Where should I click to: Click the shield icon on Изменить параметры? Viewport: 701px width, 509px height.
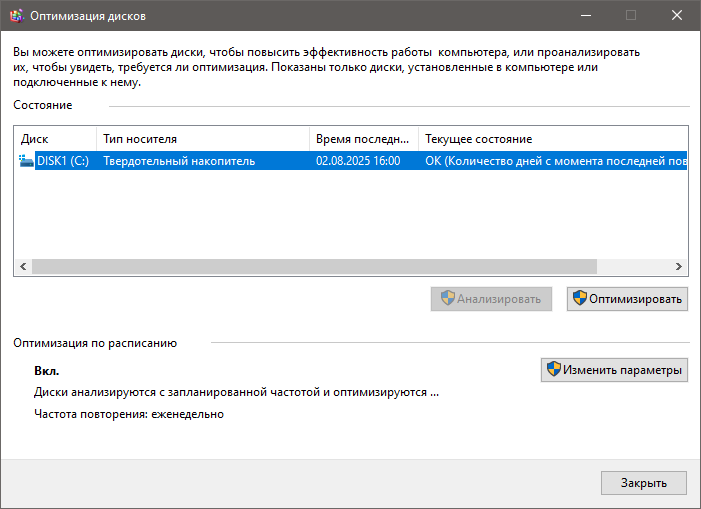[x=552, y=370]
